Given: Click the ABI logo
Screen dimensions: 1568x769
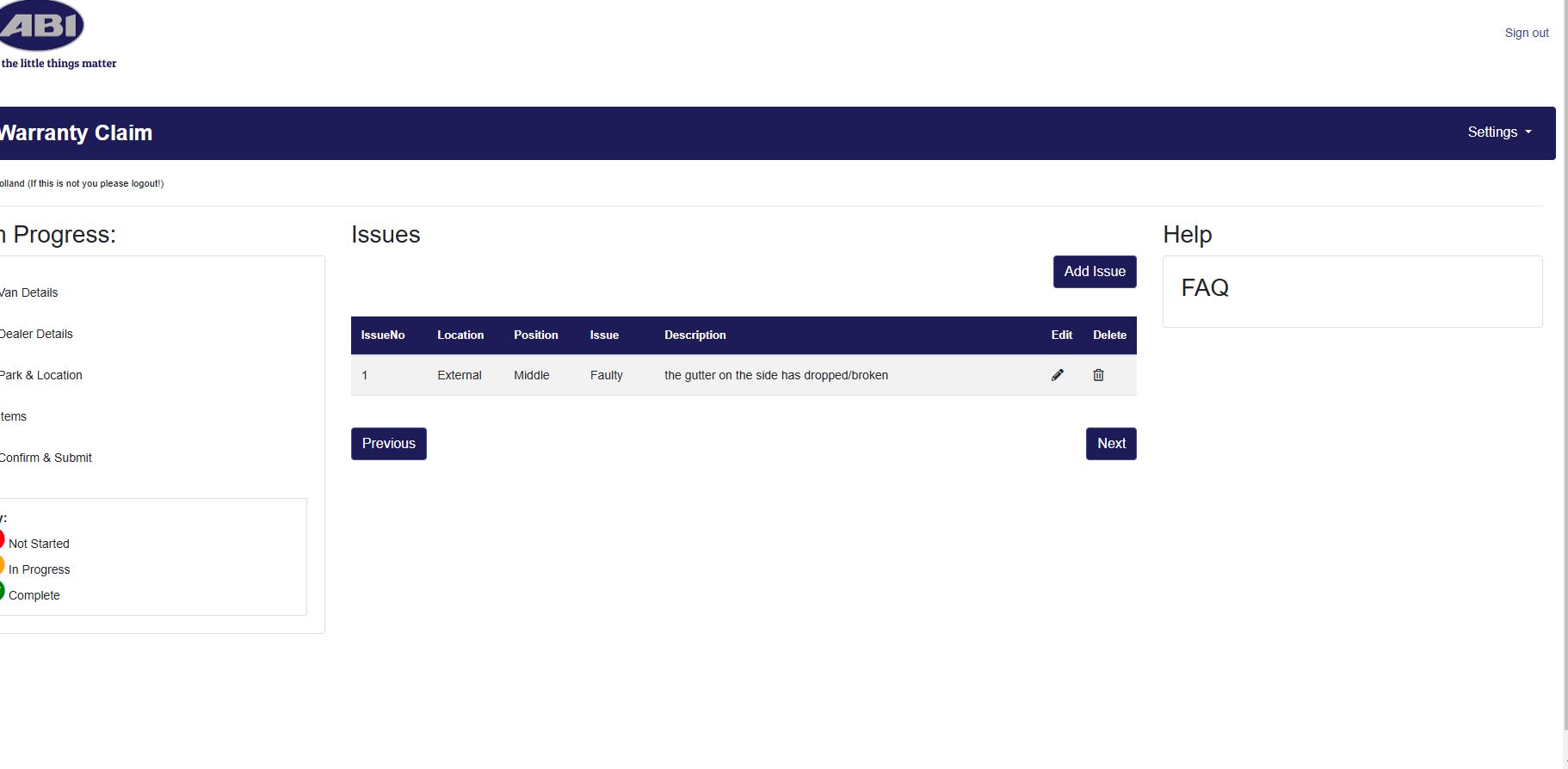Looking at the screenshot, I should coord(41,26).
